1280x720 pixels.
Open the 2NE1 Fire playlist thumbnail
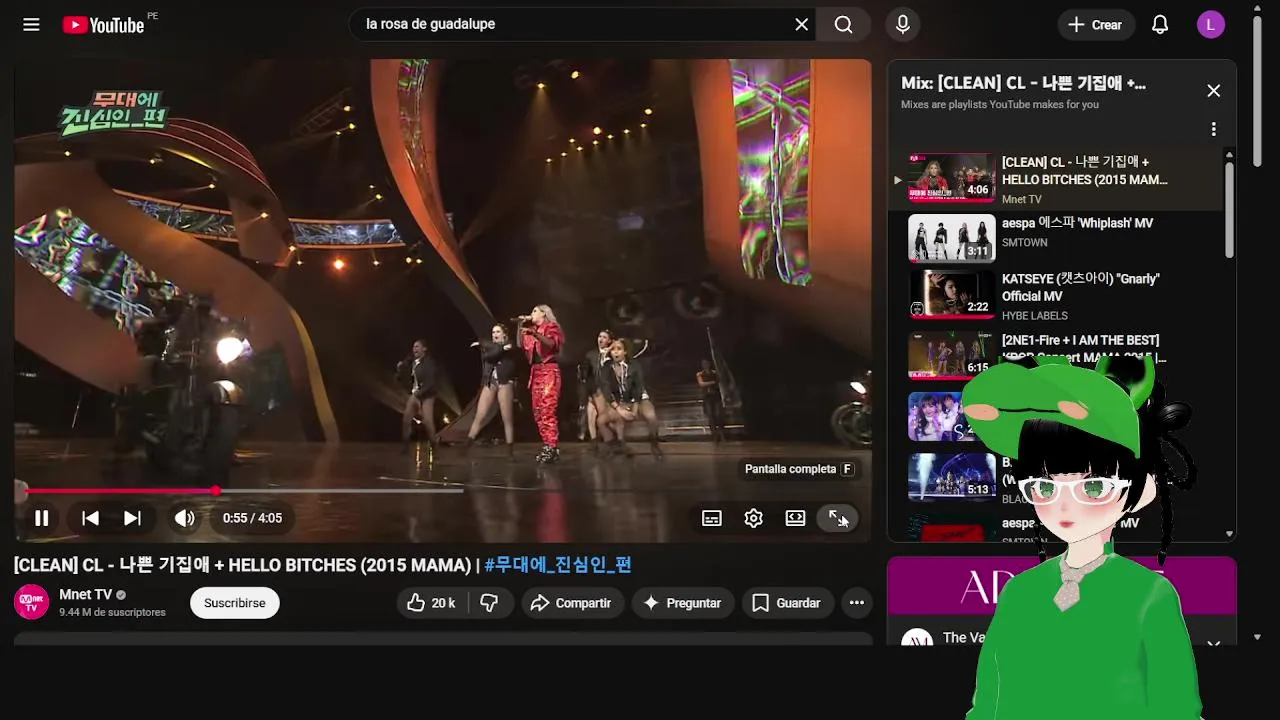tap(952, 355)
